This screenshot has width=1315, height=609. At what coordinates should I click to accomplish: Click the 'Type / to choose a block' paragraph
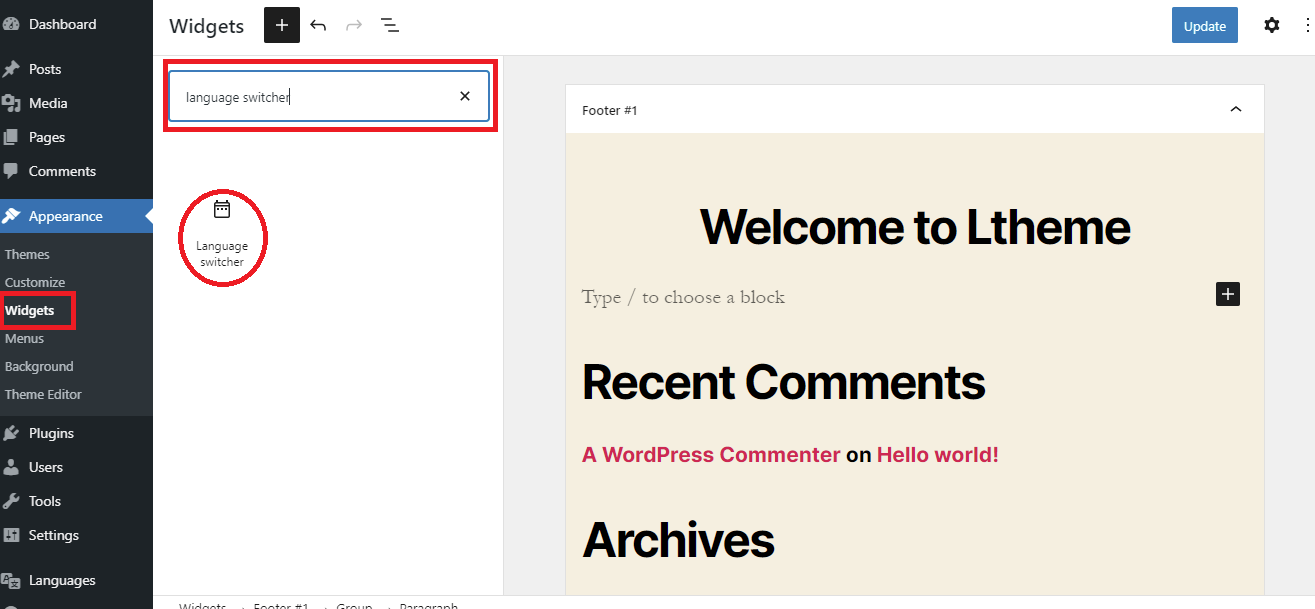pyautogui.click(x=684, y=297)
